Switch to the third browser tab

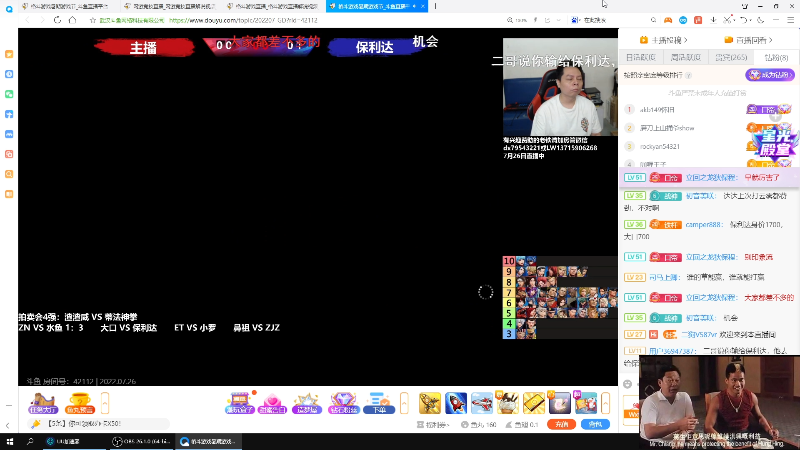(x=273, y=6)
